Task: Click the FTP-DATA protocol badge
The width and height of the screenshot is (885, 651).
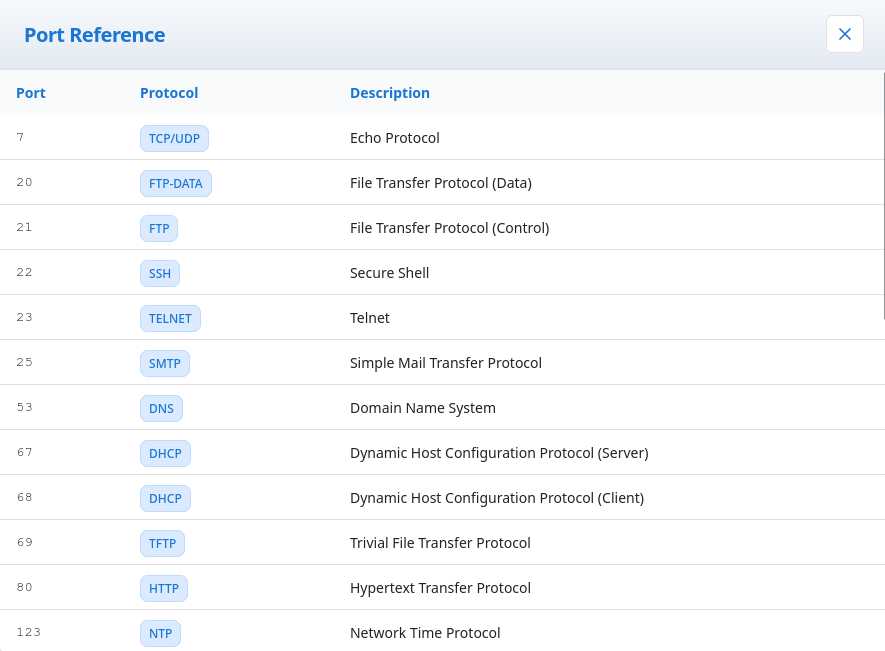Action: 175,184
